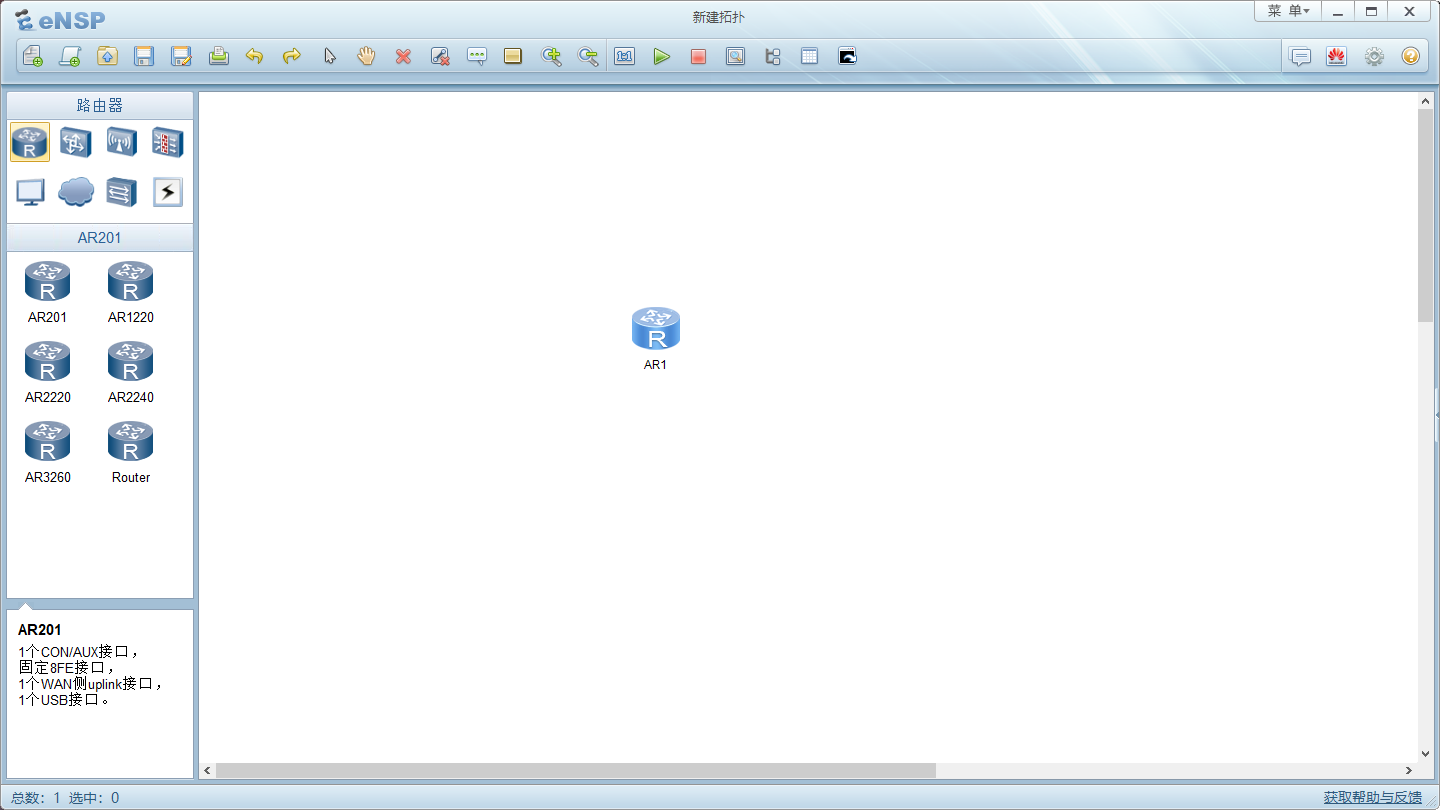
Task: Open an existing topology file
Action: coord(107,57)
